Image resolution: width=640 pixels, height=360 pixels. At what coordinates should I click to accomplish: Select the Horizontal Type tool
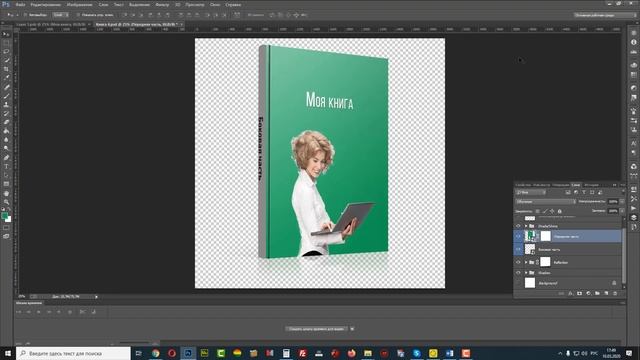6,166
